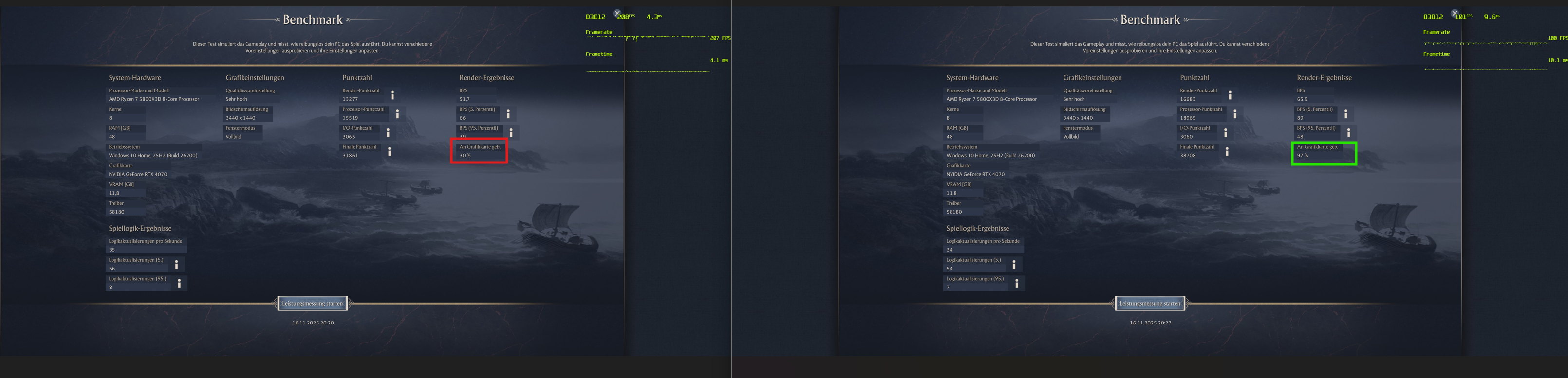The height and width of the screenshot is (378, 1568).
Task: Click info icon beside Logikaktualisierungen (95.) 8
Action: coord(180,283)
